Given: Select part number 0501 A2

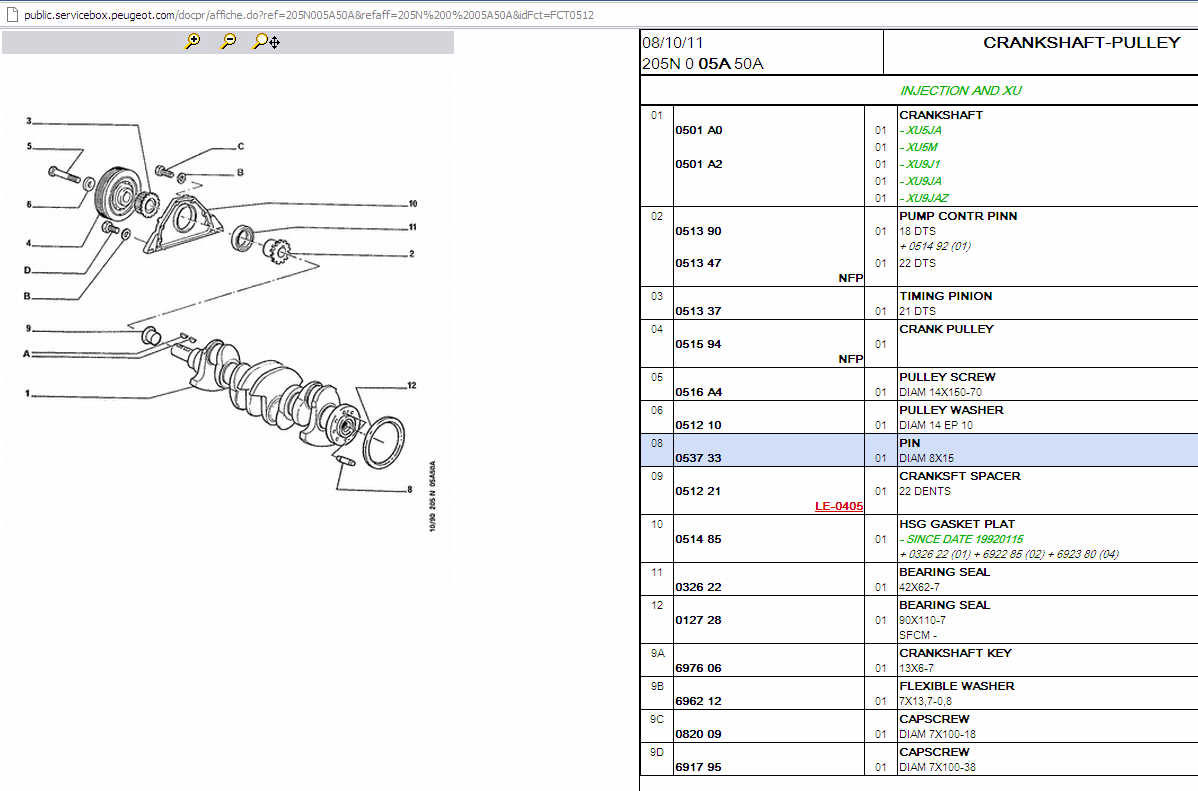Looking at the screenshot, I should coord(698,164).
